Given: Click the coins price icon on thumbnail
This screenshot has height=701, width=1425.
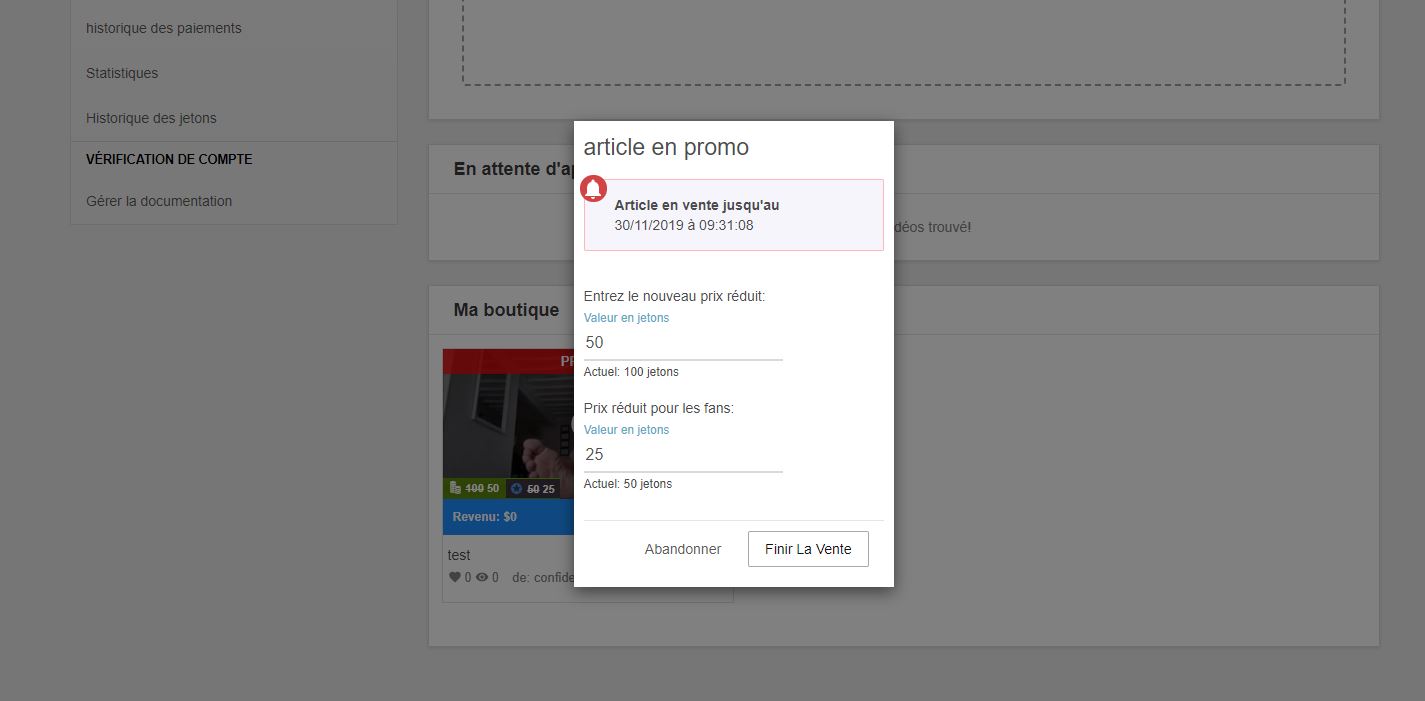Looking at the screenshot, I should 455,488.
